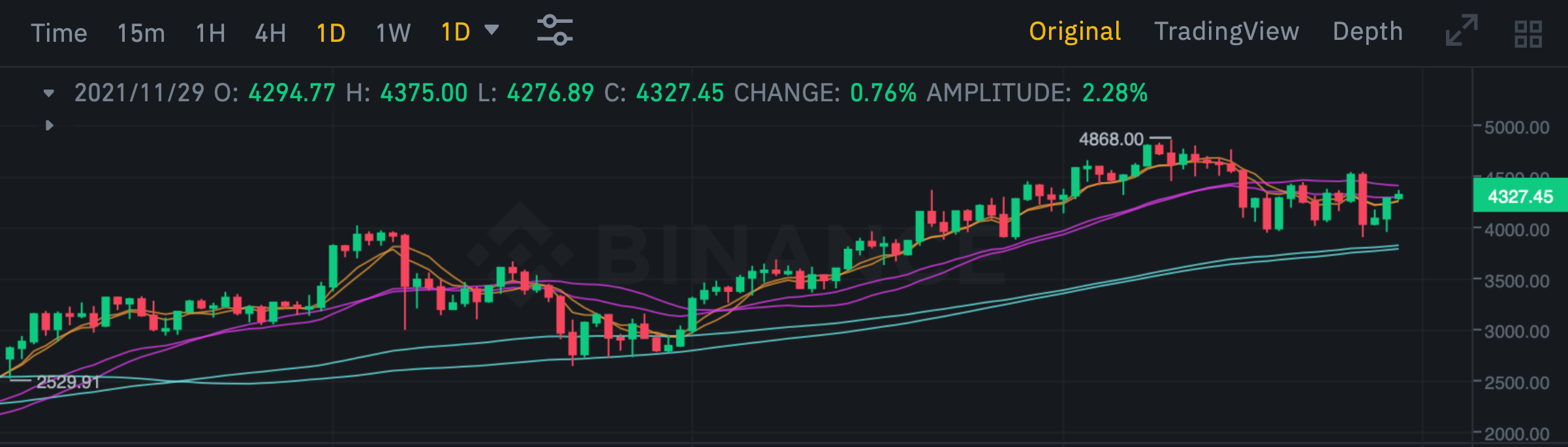
Task: Collapse the OHLC info row triangle
Action: coord(49,93)
